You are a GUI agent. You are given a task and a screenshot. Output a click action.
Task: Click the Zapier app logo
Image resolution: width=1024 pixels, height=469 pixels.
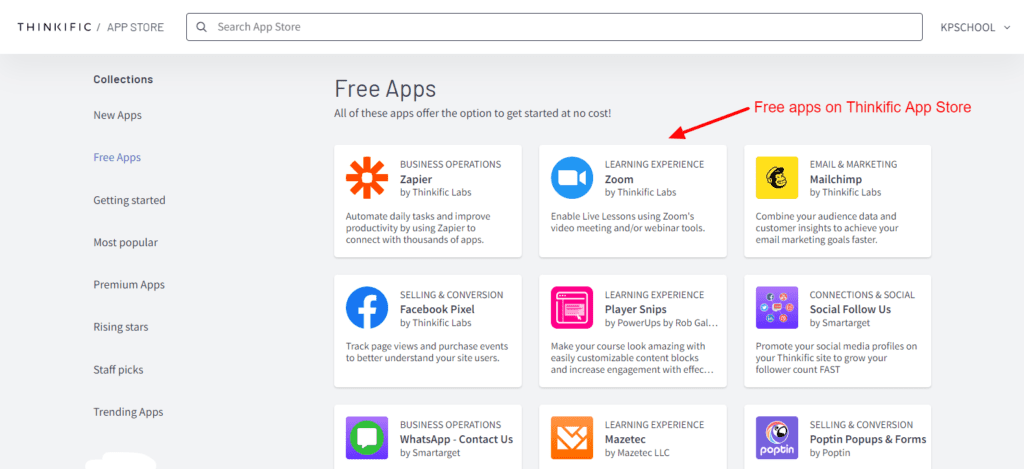click(367, 178)
